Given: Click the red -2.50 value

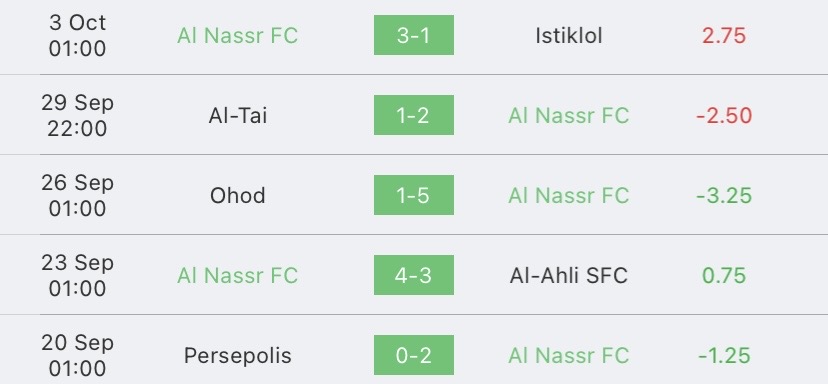Looking at the screenshot, I should click(x=724, y=116).
